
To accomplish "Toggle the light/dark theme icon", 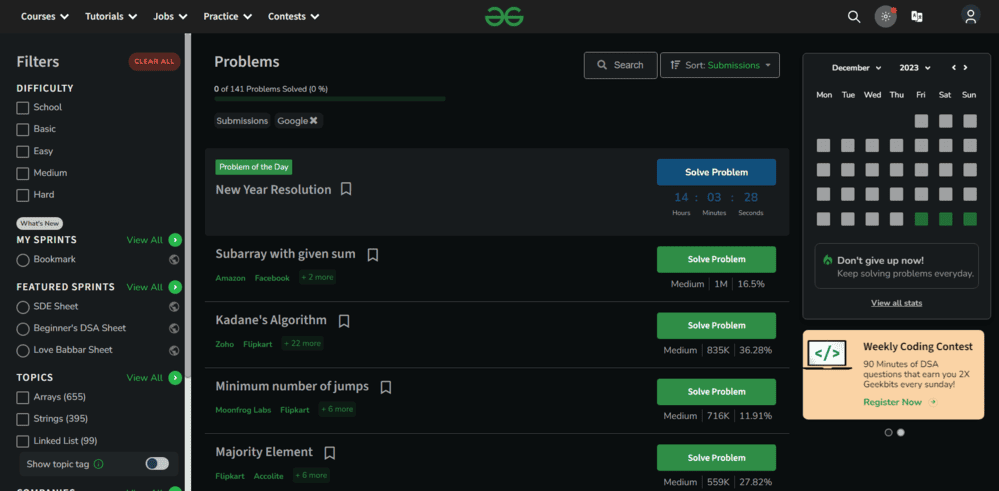I will 885,17.
